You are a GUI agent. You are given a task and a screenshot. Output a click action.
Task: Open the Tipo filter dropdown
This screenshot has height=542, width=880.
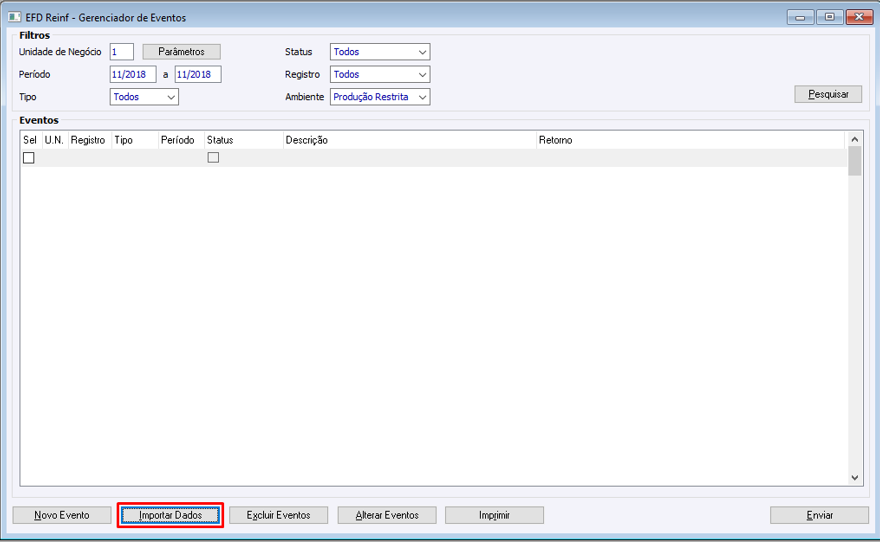point(144,97)
